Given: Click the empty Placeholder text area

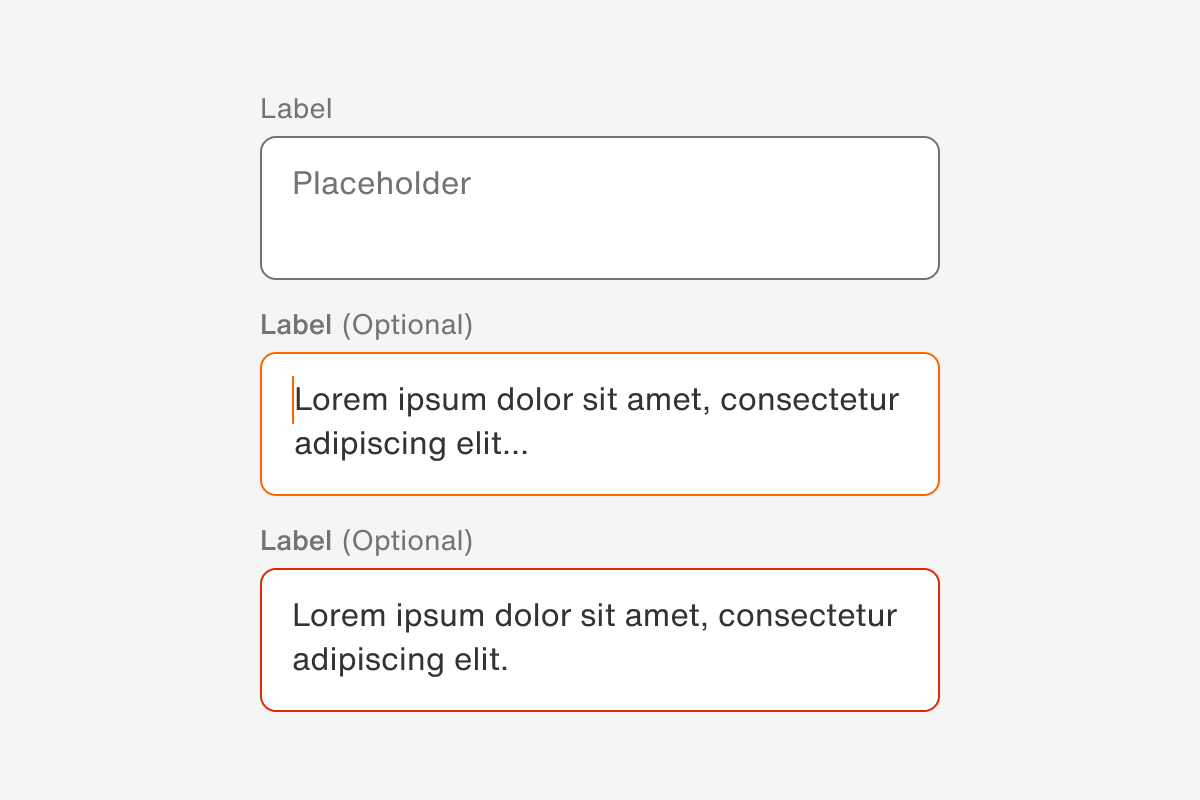Looking at the screenshot, I should click(x=600, y=235).
